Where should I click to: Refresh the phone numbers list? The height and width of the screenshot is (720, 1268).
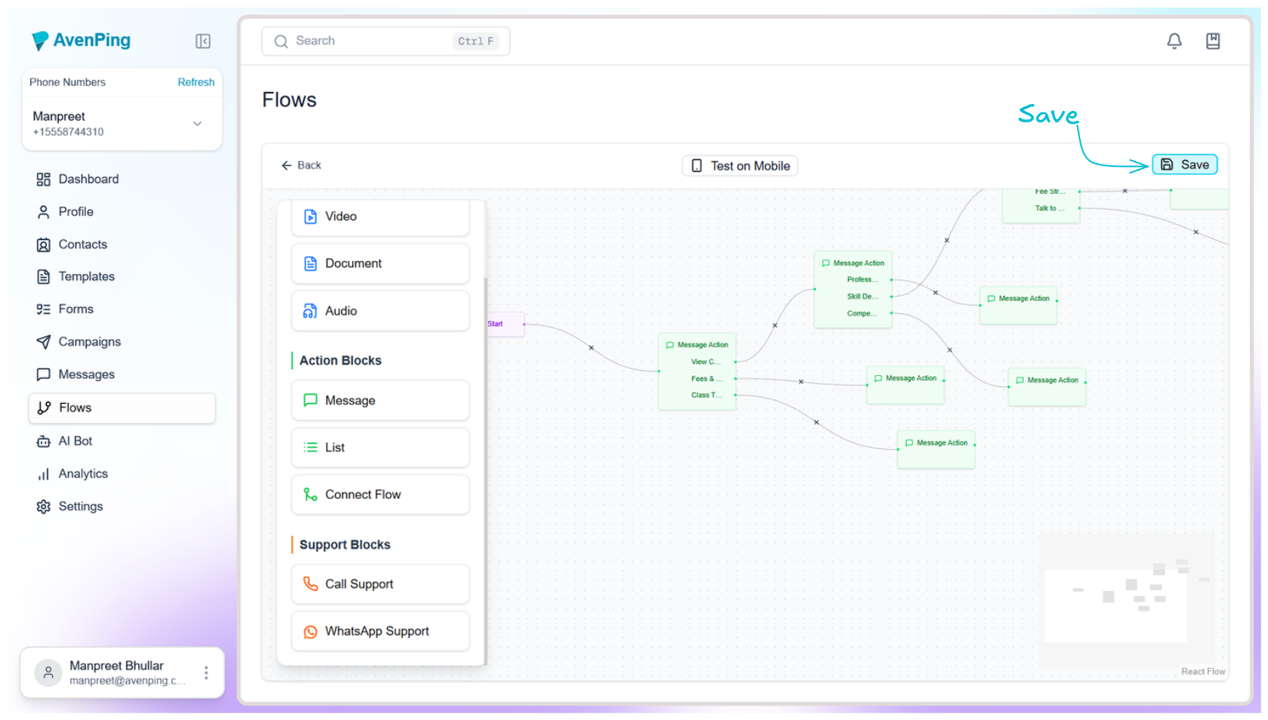pyautogui.click(x=195, y=82)
